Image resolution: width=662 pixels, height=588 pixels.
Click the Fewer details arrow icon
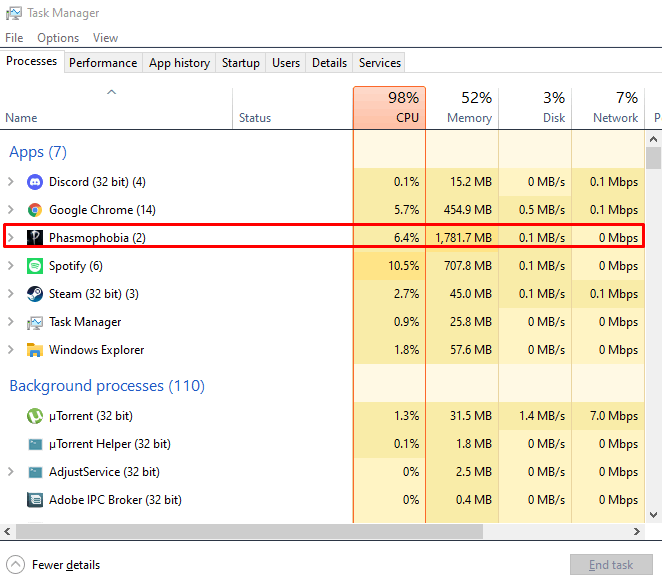16,565
